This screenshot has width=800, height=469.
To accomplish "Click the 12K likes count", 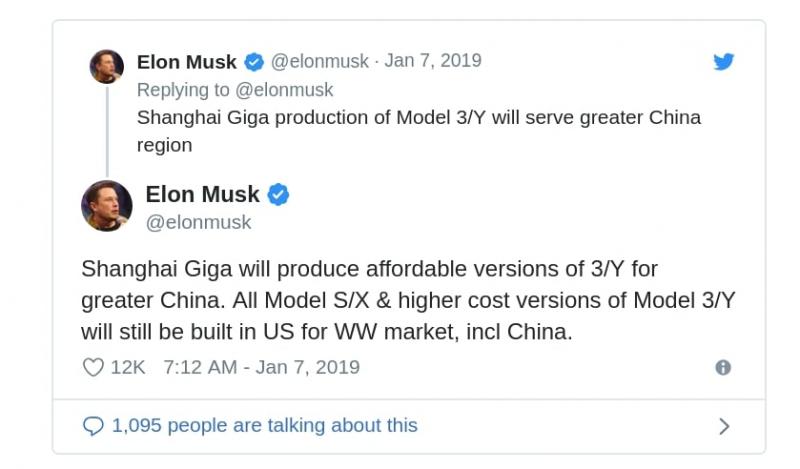I will [128, 367].
